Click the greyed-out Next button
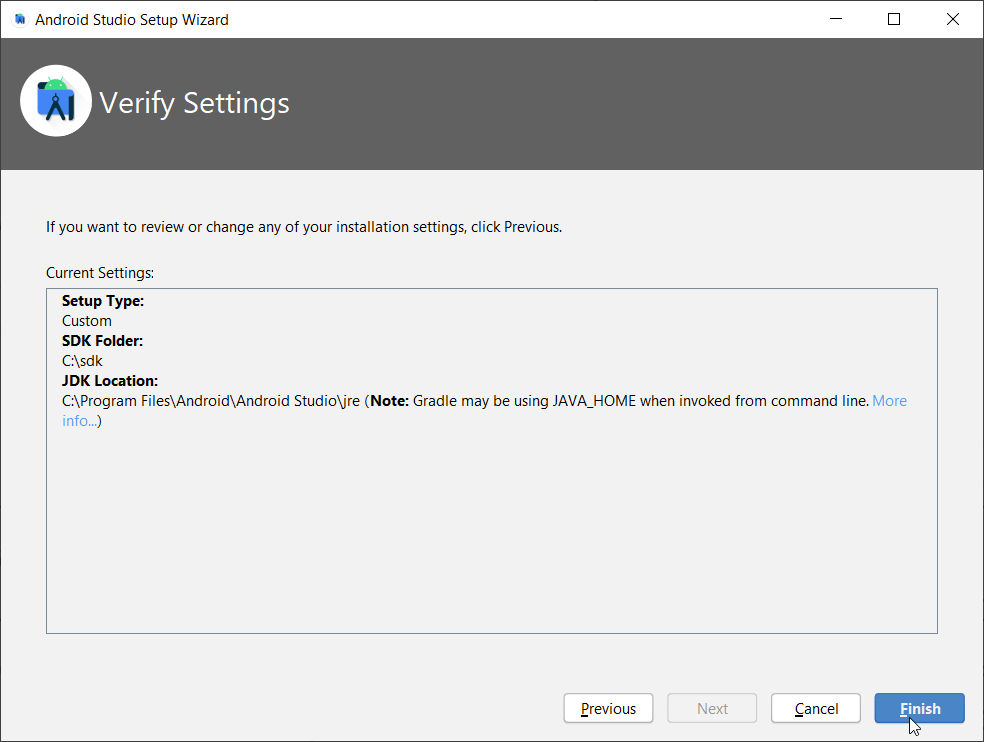Image resolution: width=984 pixels, height=742 pixels. coord(712,708)
